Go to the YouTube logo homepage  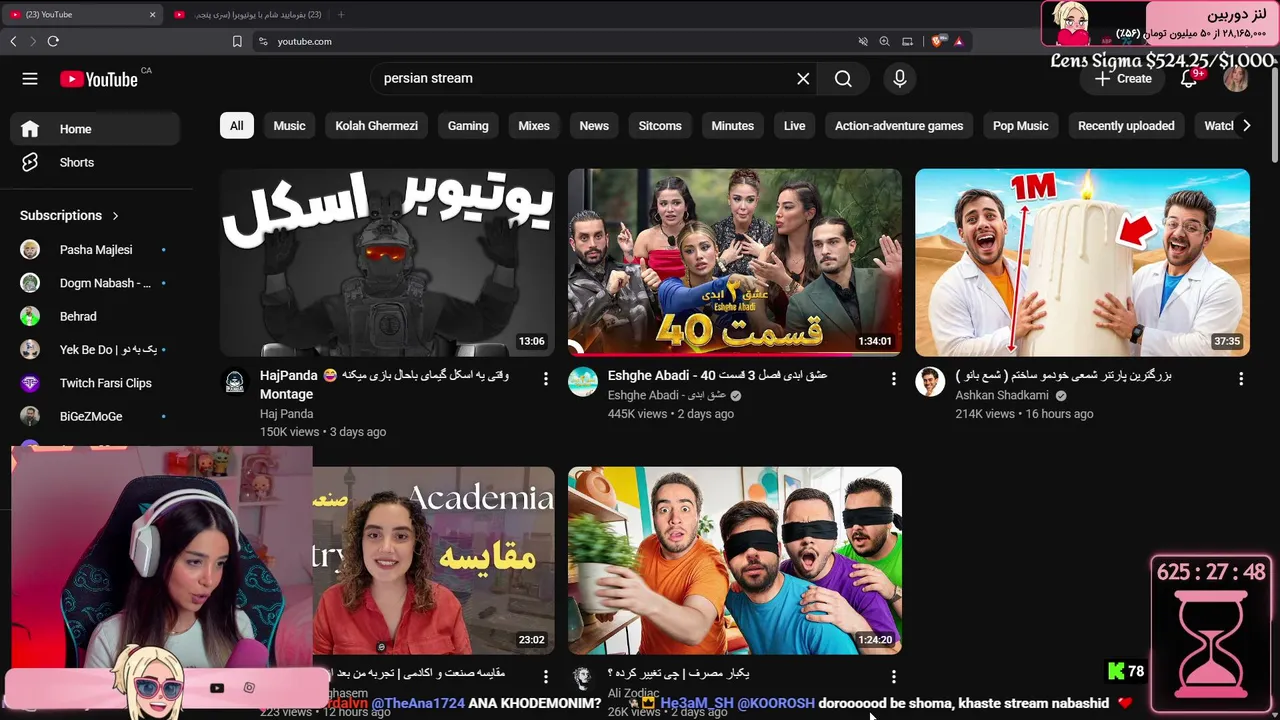point(99,79)
